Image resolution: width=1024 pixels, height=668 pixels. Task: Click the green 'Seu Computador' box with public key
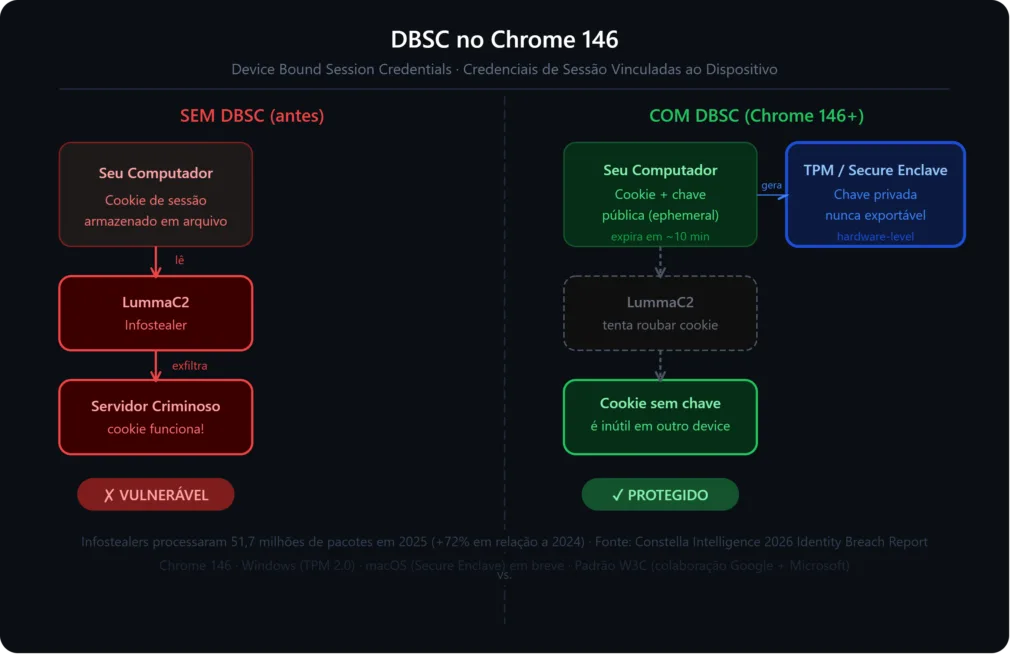pyautogui.click(x=660, y=195)
